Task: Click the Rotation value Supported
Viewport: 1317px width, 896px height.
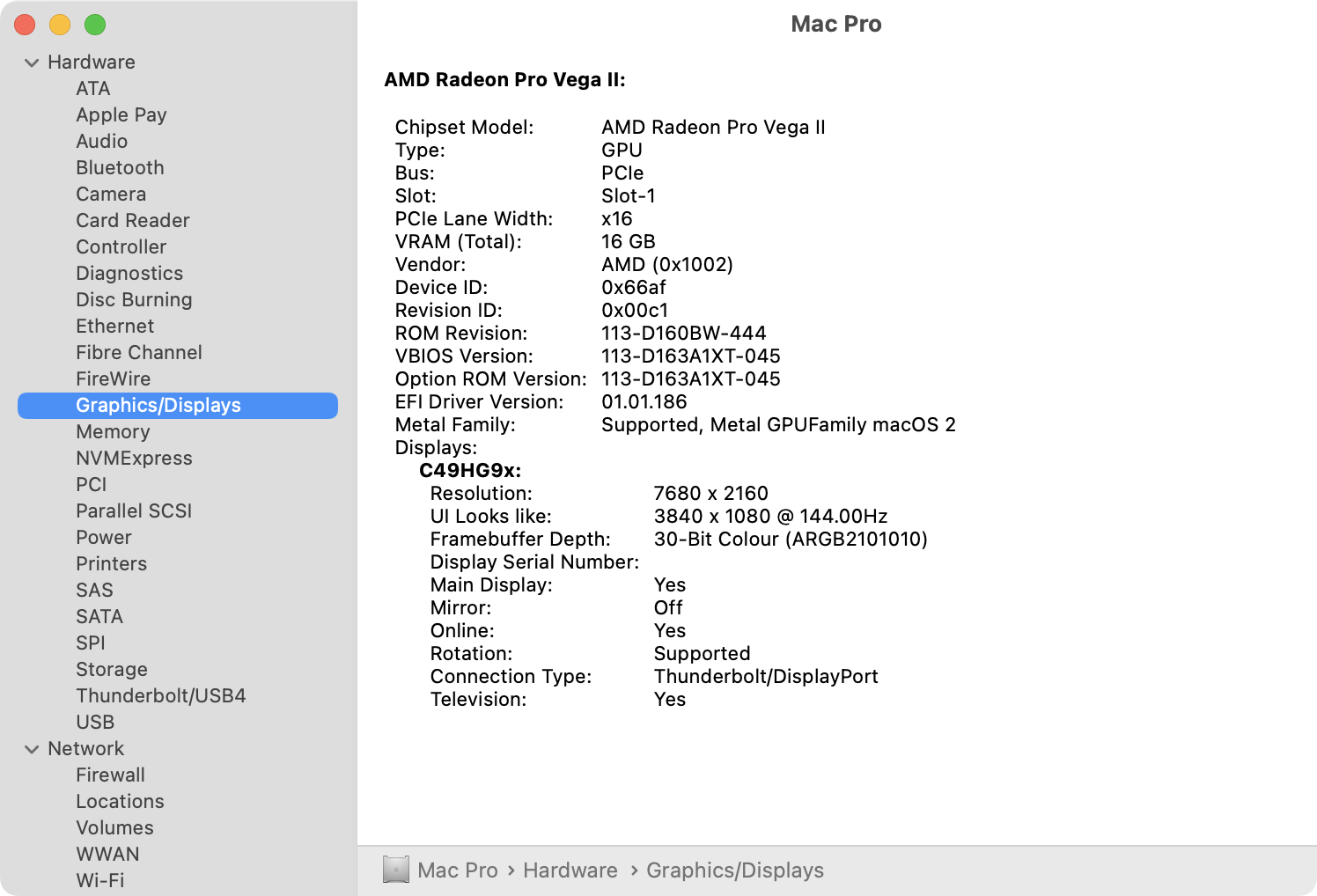Action: point(703,654)
